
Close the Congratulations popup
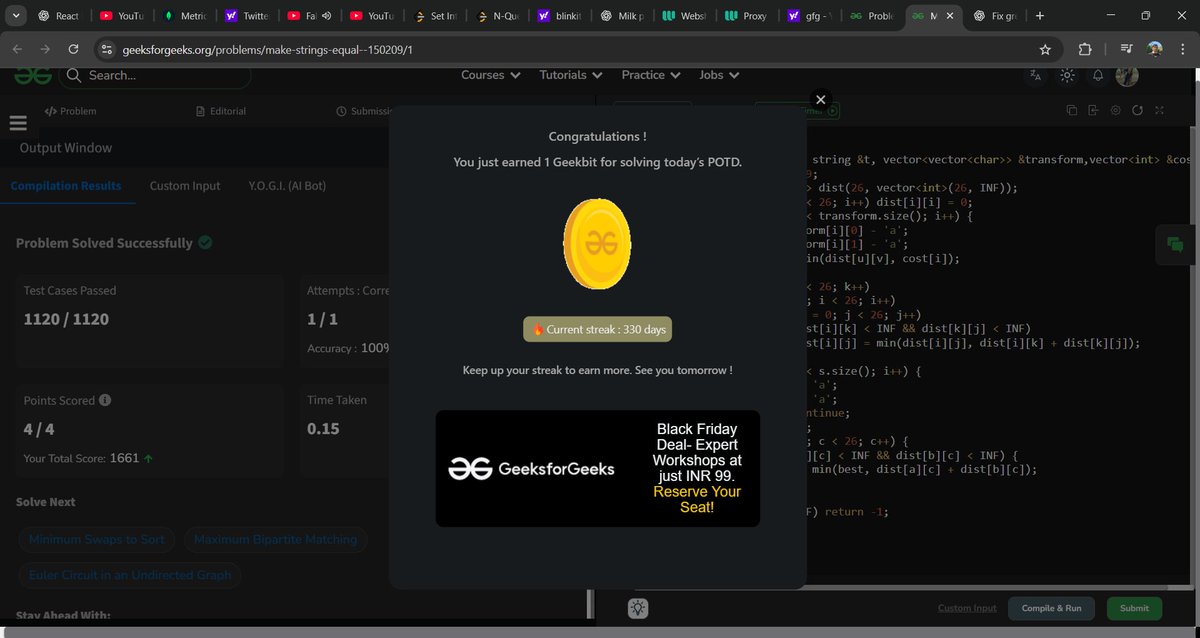click(x=820, y=99)
